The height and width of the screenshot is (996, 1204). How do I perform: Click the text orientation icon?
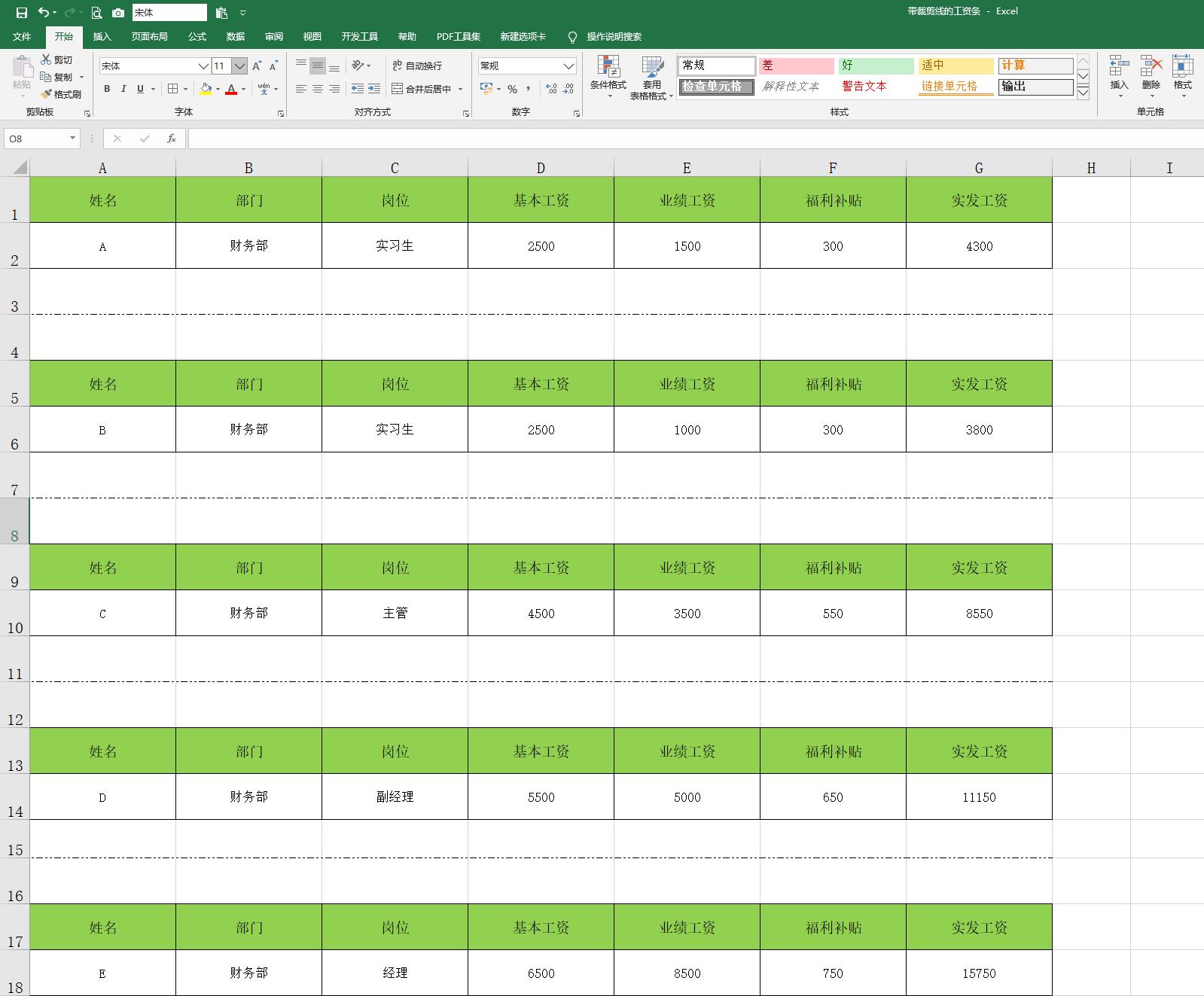(x=358, y=65)
